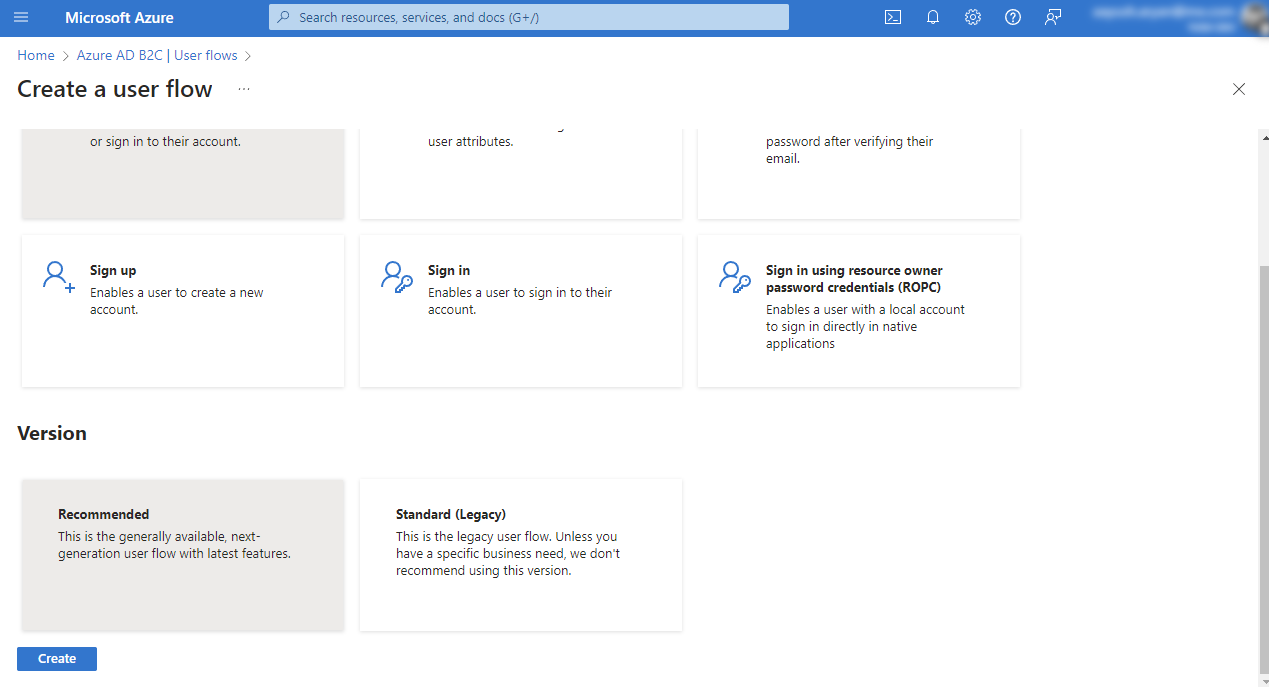The height and width of the screenshot is (687, 1269).
Task: Send feedback to Microsoft
Action: [x=1052, y=17]
